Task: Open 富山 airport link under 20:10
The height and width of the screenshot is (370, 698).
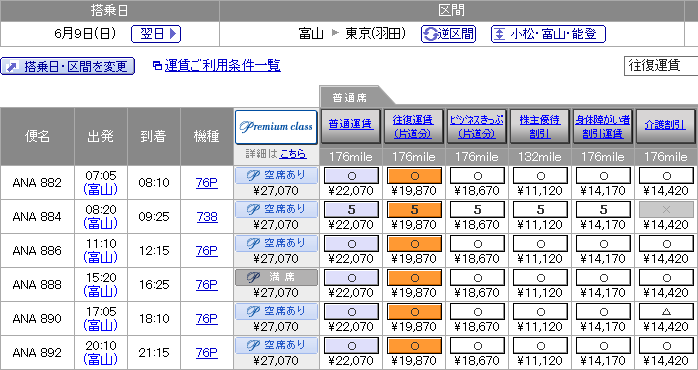Action: pyautogui.click(x=101, y=359)
